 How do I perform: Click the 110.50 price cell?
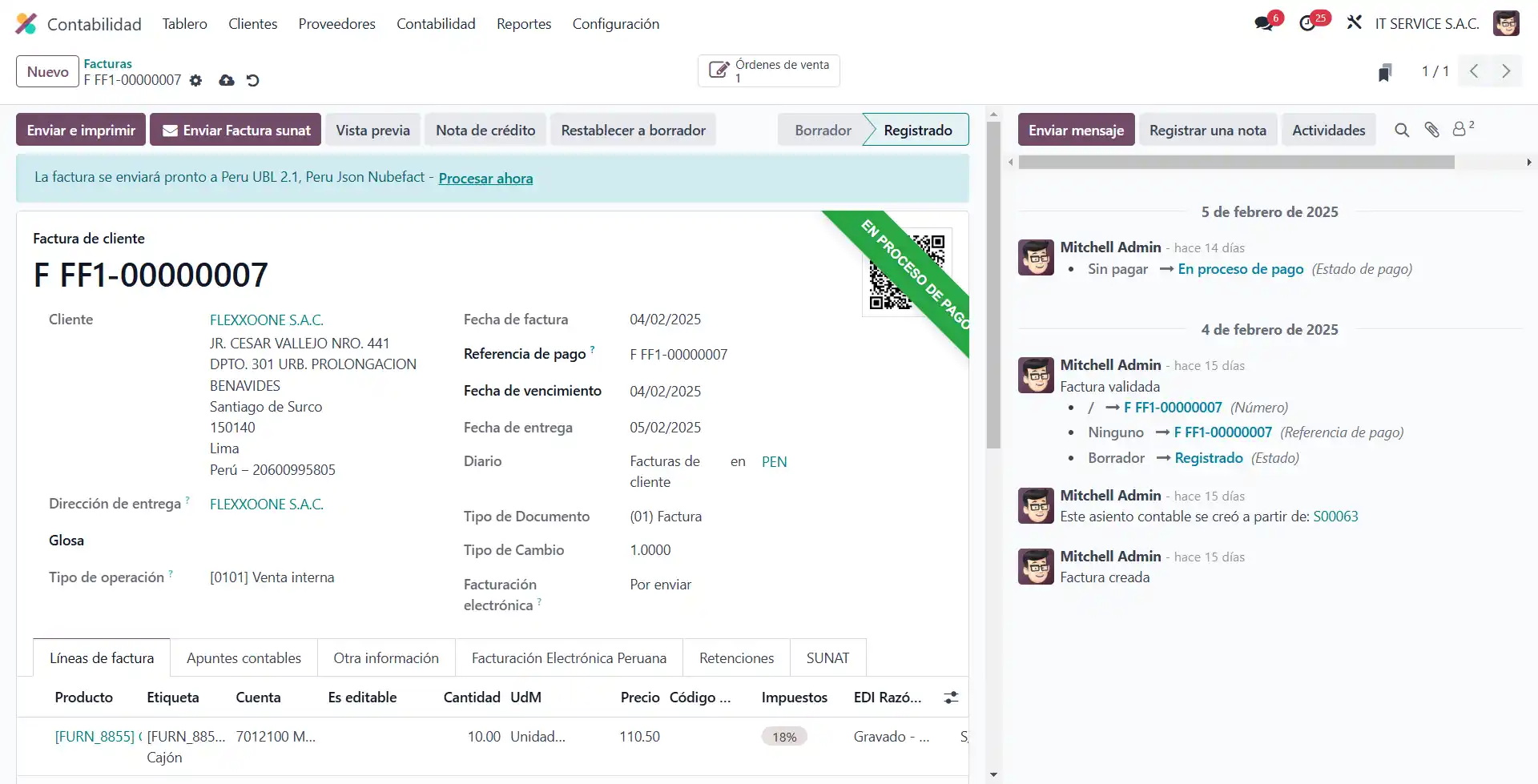pos(639,737)
